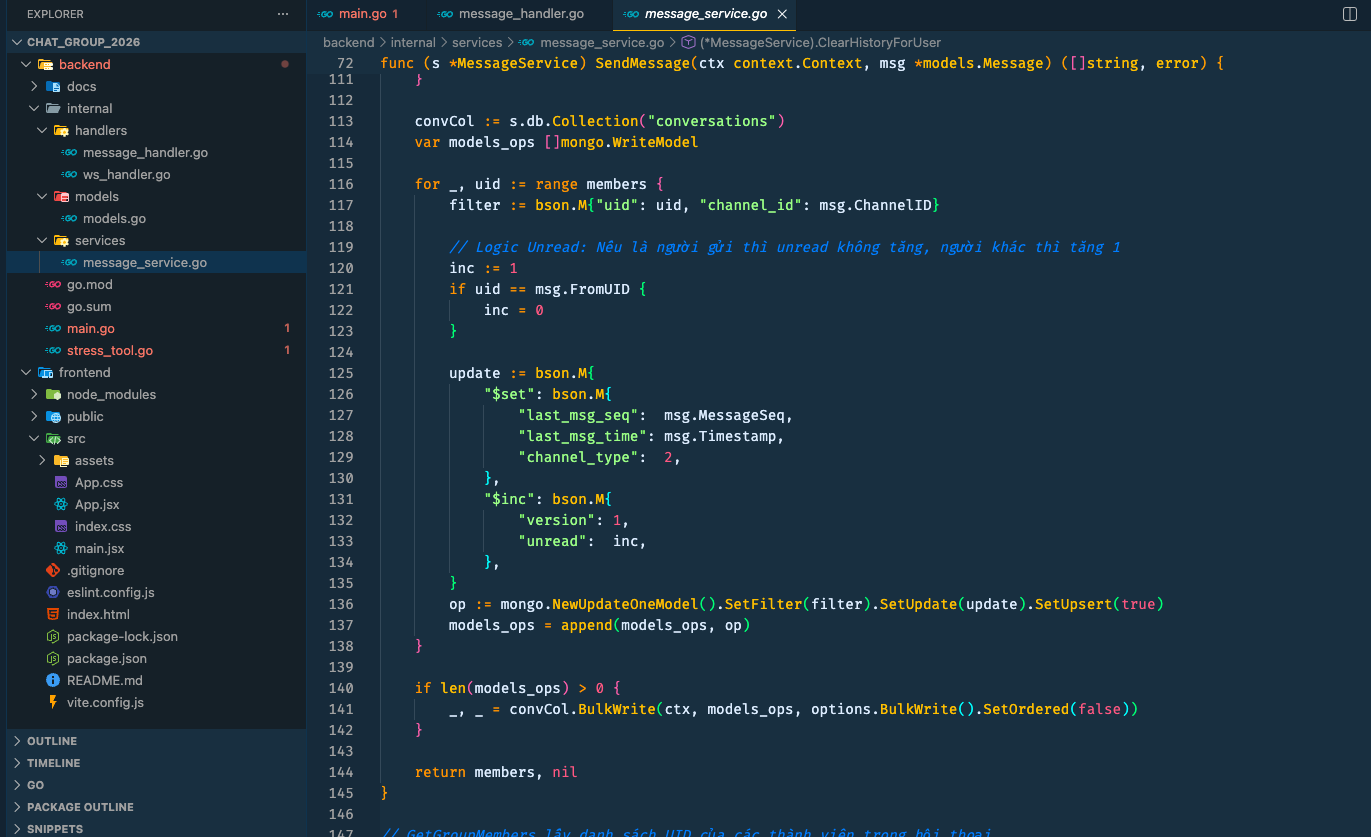The height and width of the screenshot is (837, 1371).
Task: Click the handlers folder icon
Action: [x=61, y=130]
